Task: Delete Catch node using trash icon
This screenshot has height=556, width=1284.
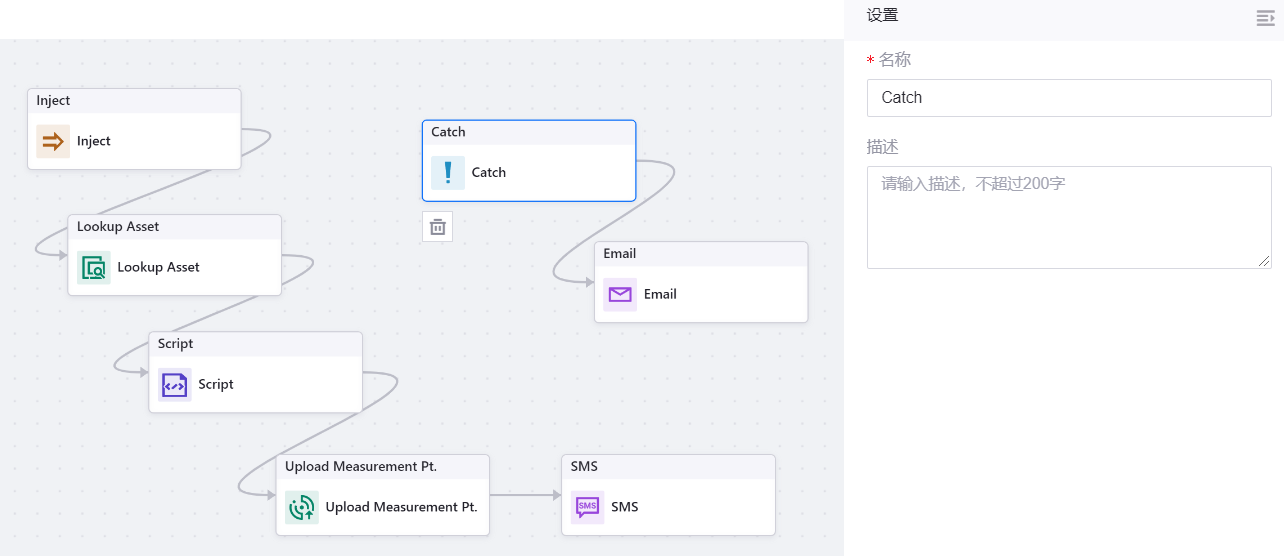Action: pyautogui.click(x=437, y=227)
